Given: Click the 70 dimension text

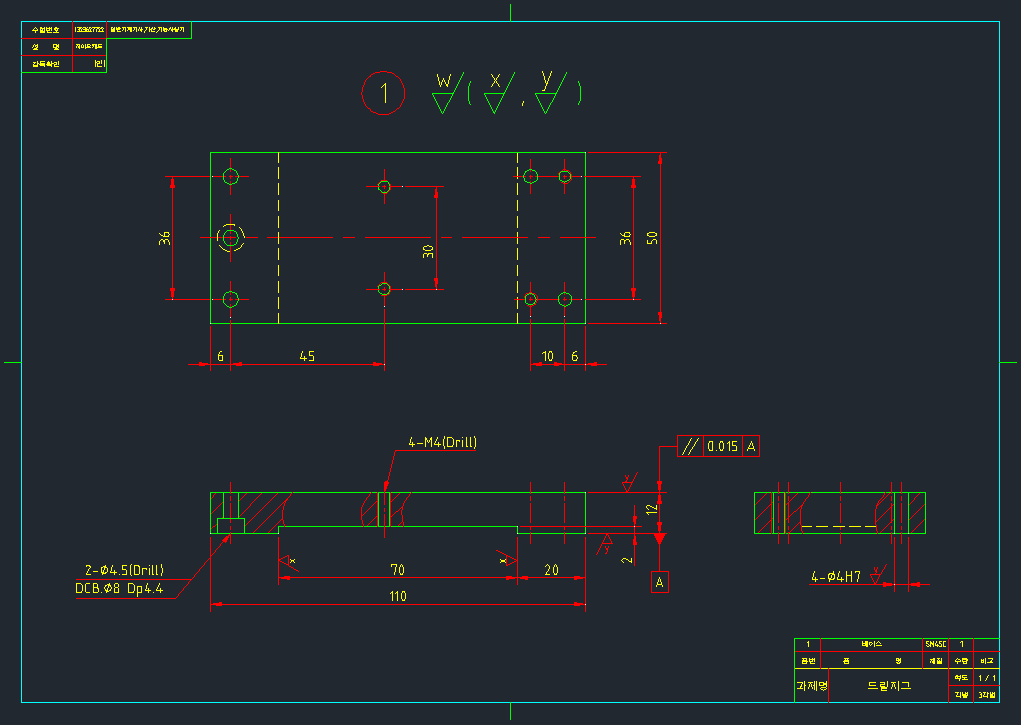Looking at the screenshot, I should 397,570.
